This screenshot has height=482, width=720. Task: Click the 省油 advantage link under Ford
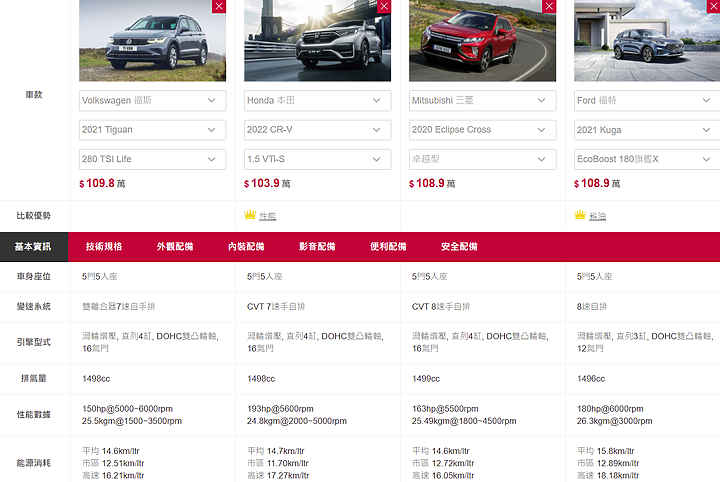pos(597,216)
